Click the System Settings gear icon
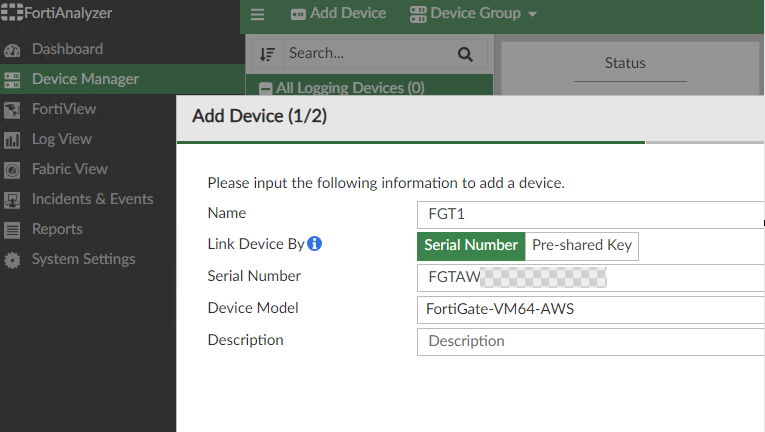765x432 pixels. [13, 260]
